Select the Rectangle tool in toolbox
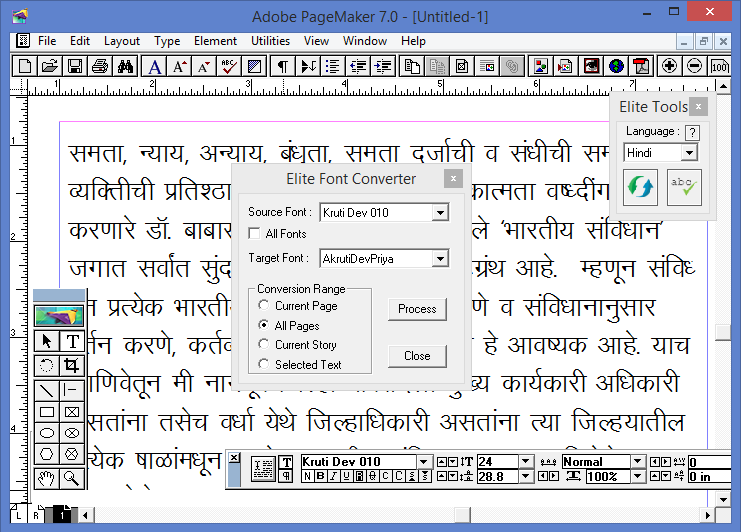 point(47,412)
